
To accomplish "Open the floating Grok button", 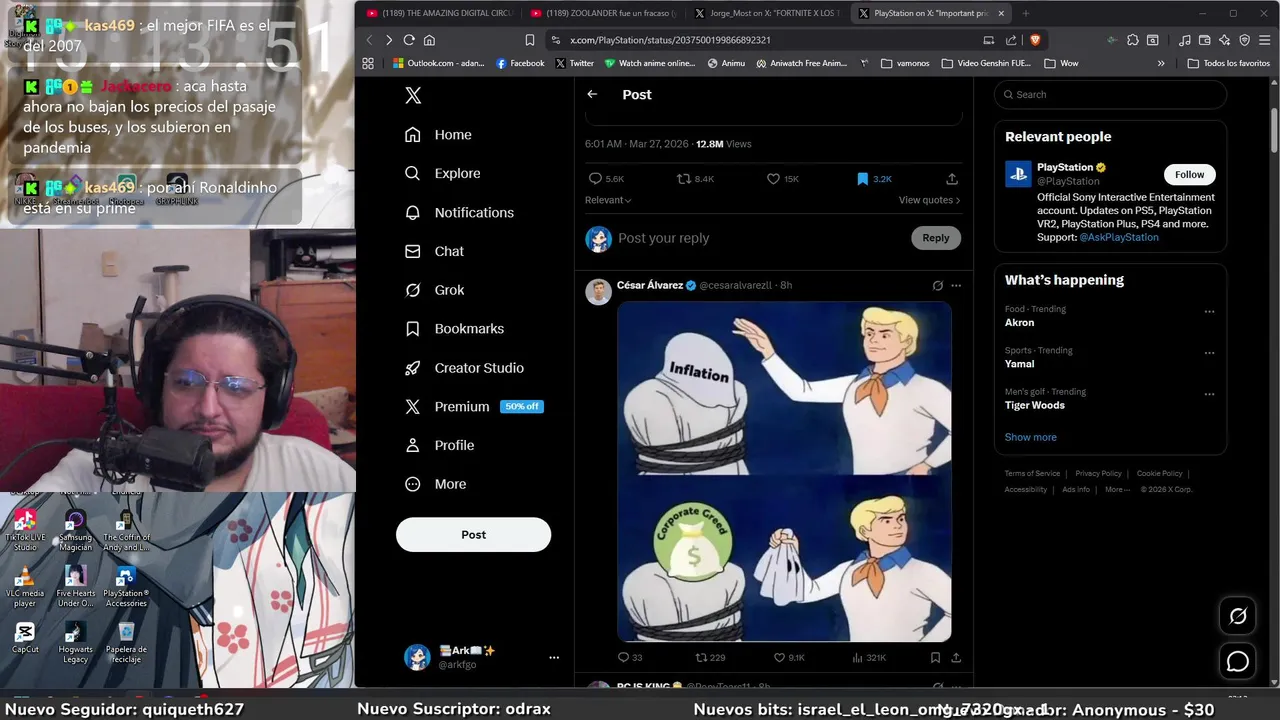I will pos(1238,616).
